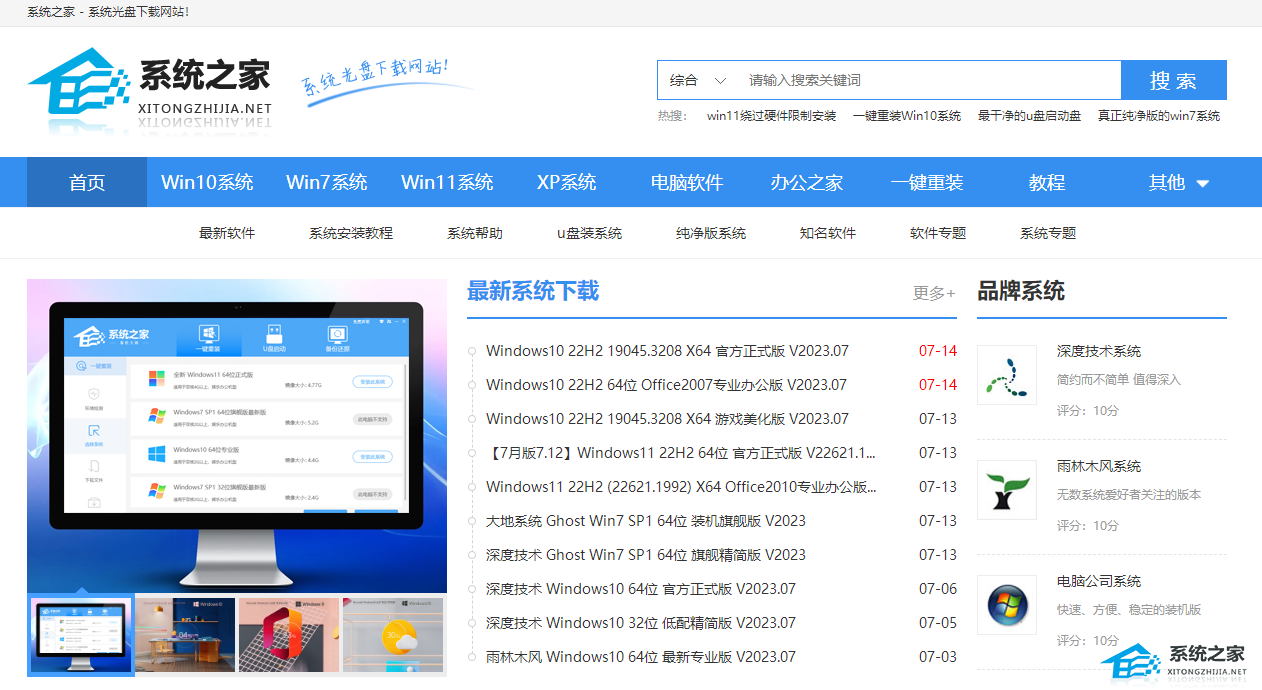The width and height of the screenshot is (1262, 690).
Task: Open the 电脑公司系统 Windows orb logo
Action: click(x=1007, y=605)
